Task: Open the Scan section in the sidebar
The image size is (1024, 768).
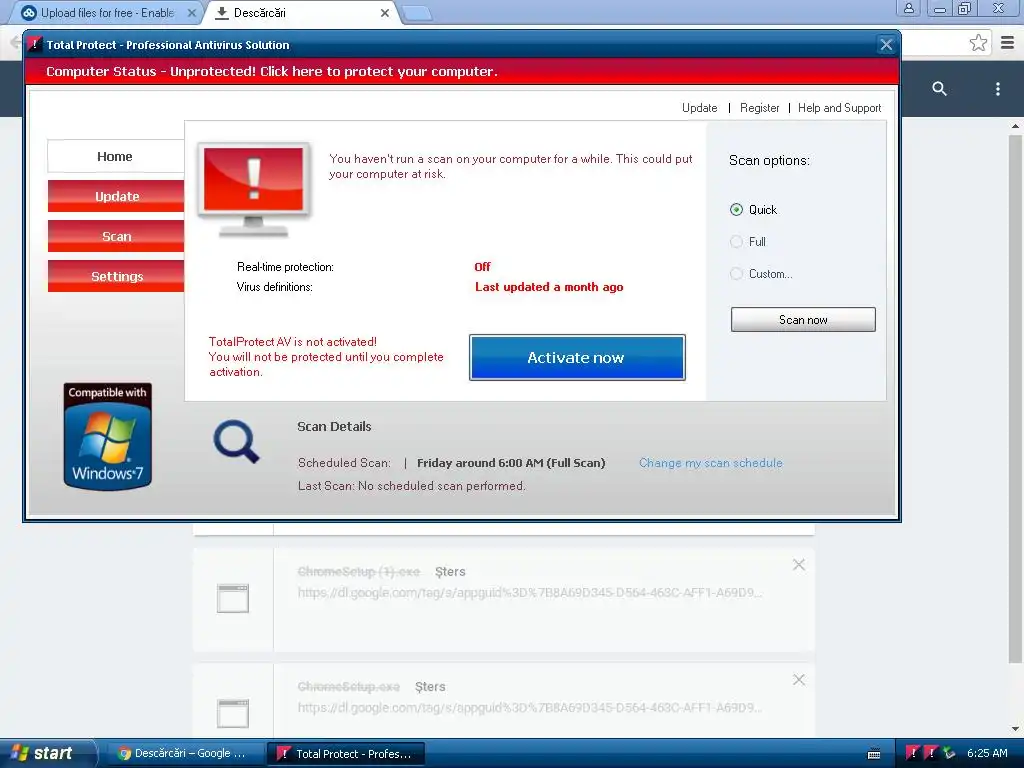Action: 116,236
